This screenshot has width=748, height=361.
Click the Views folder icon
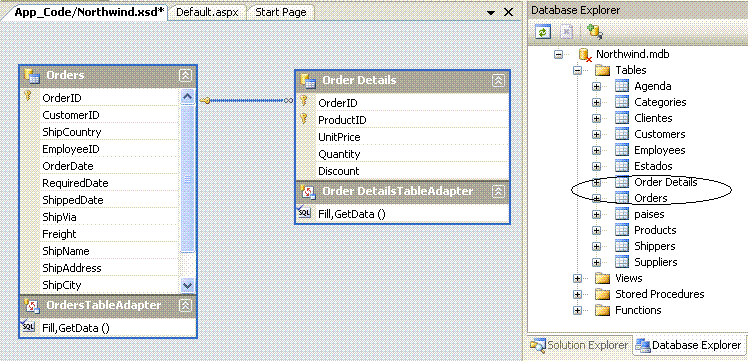pos(604,278)
